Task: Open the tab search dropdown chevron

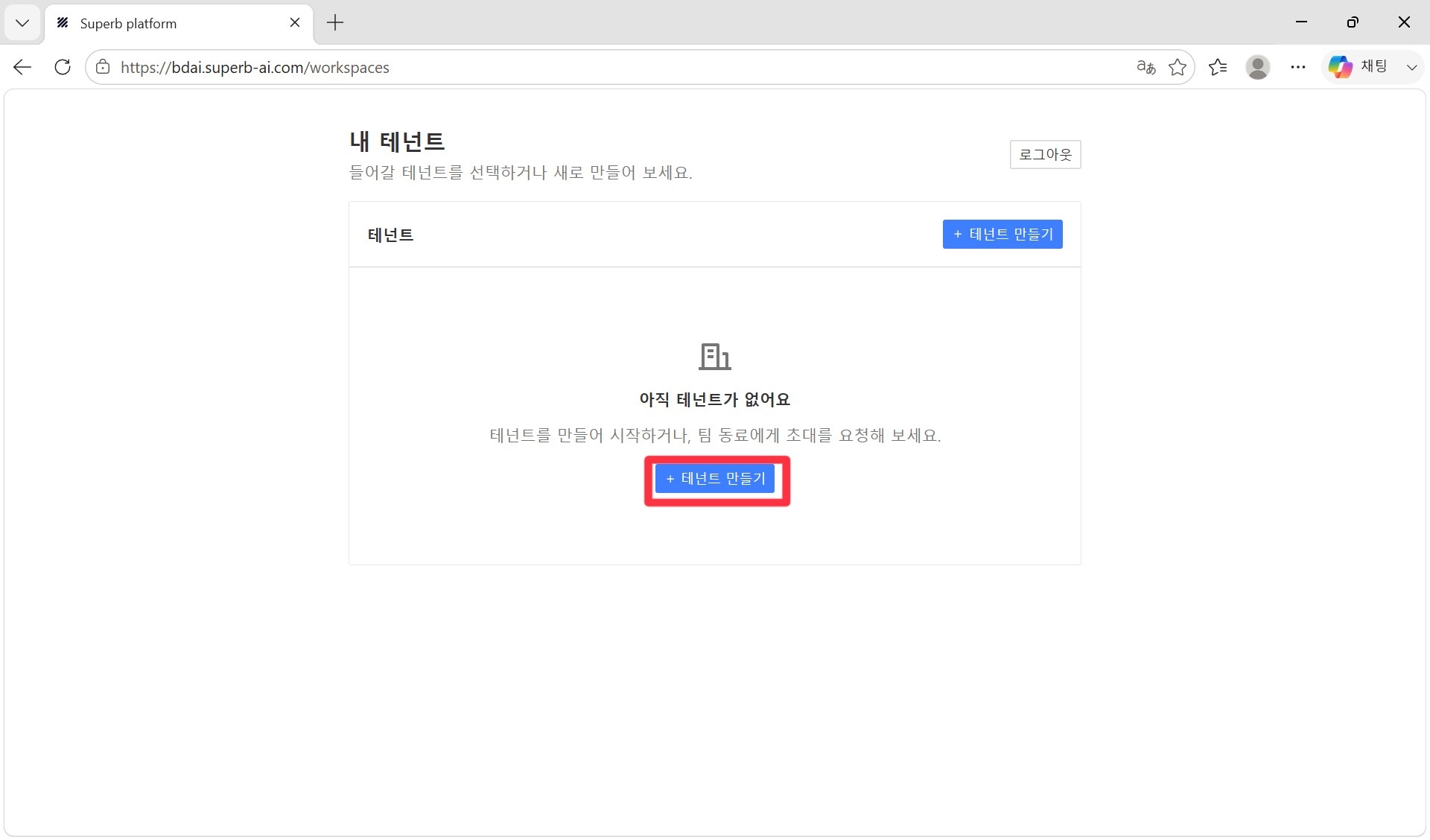Action: (22, 23)
